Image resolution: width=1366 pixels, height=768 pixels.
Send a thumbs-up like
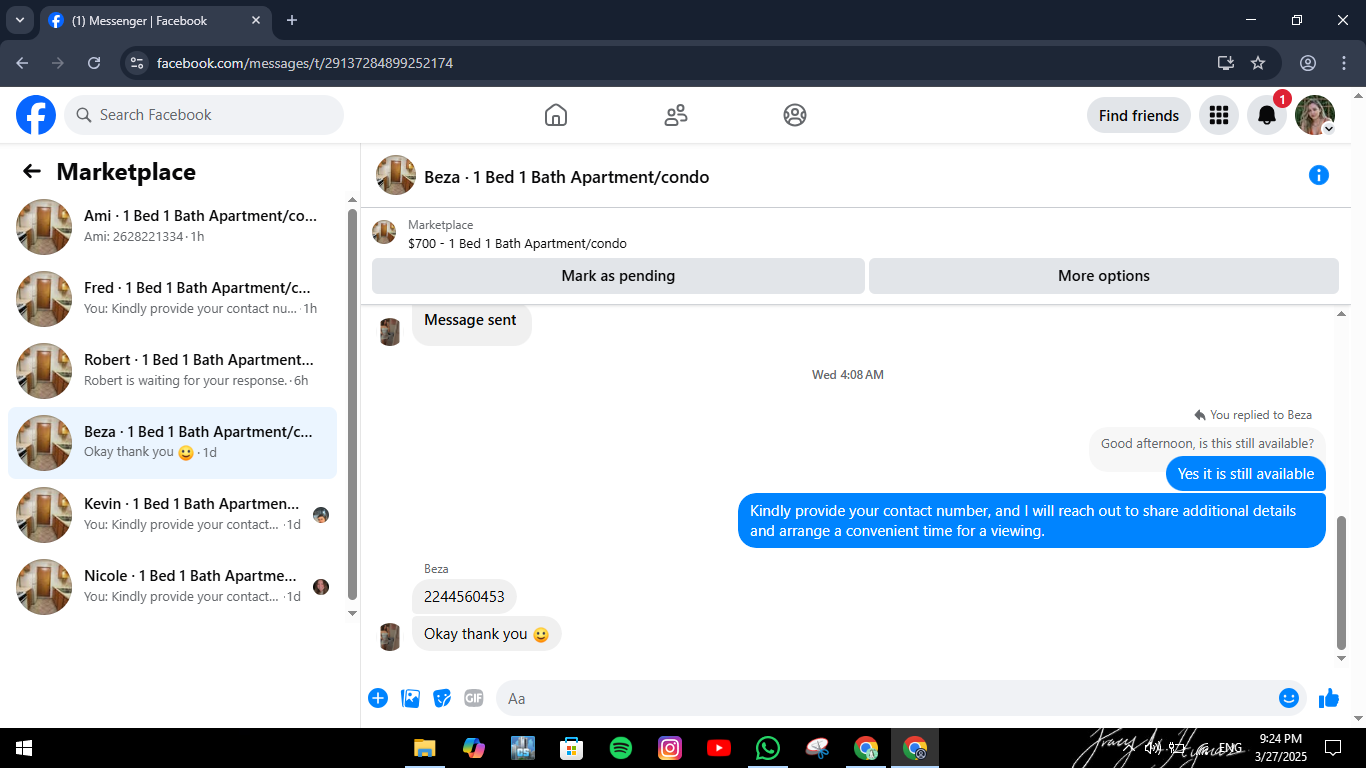click(1329, 698)
